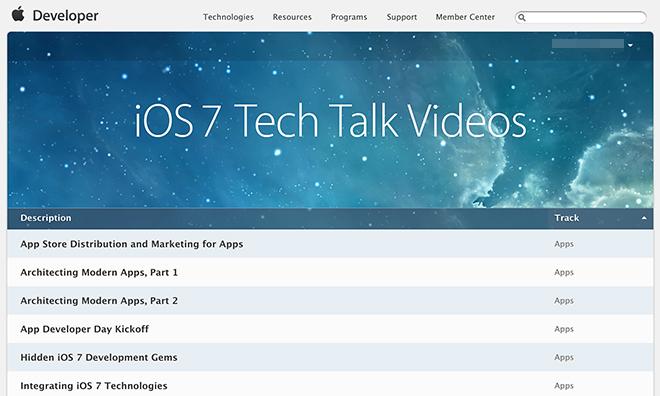This screenshot has width=660, height=396.
Task: Open App Store Distribution and Marketing for Apps
Action: (132, 244)
